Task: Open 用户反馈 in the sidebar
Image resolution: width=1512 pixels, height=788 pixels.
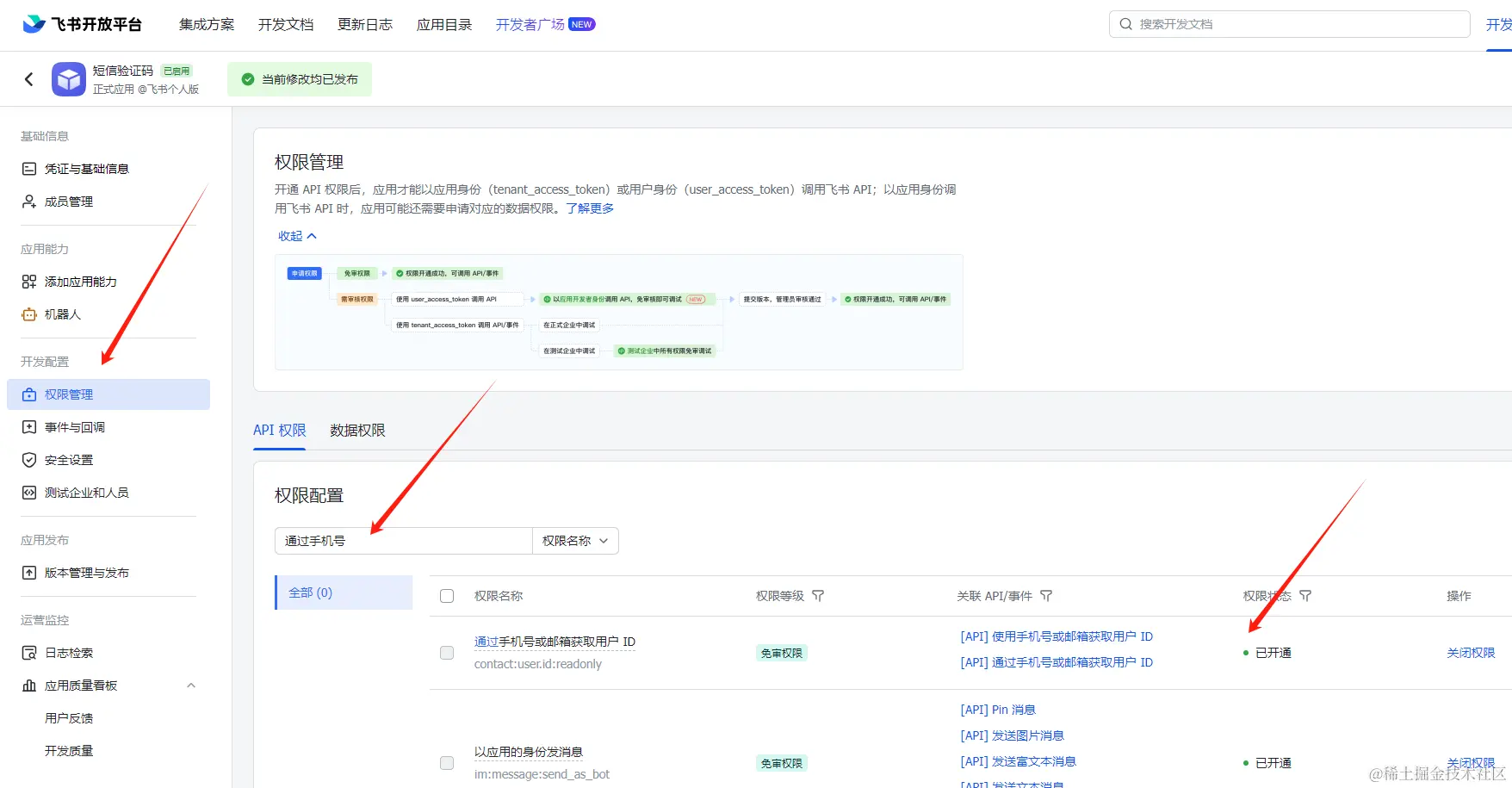Action: [x=69, y=718]
